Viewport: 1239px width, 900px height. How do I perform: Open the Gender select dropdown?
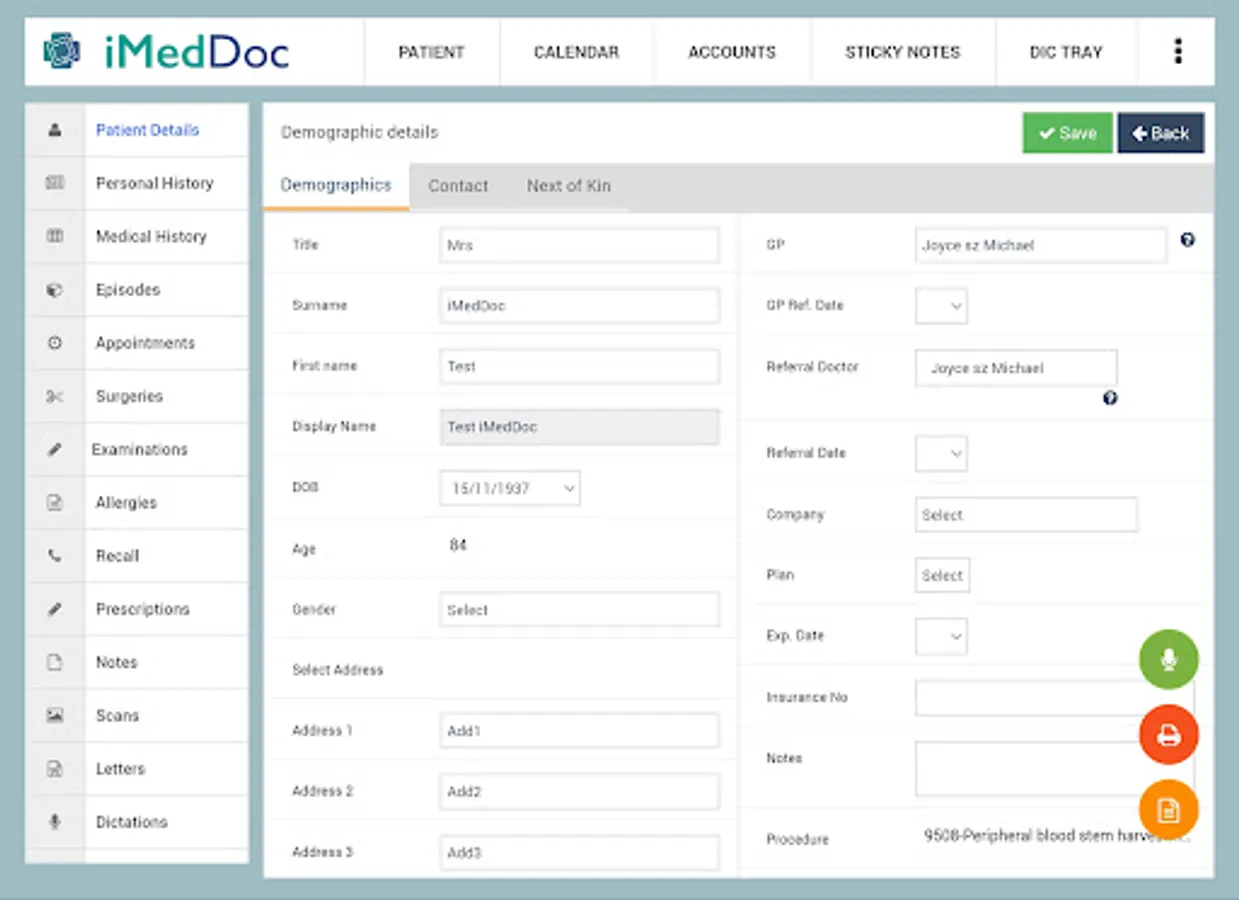click(579, 609)
